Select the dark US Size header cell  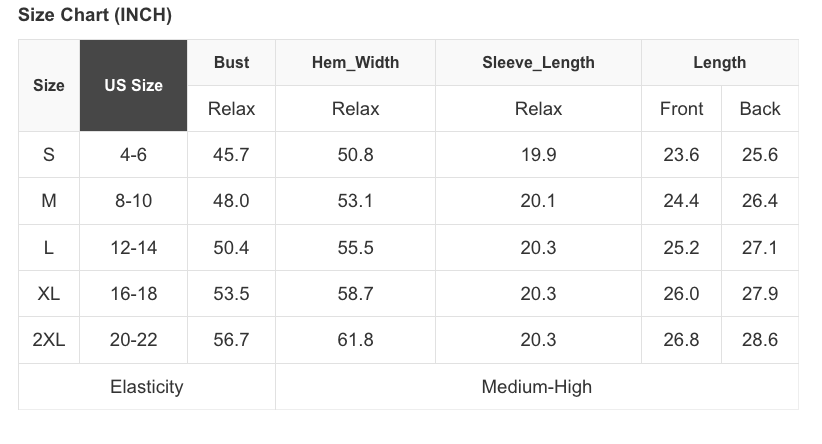coord(133,85)
